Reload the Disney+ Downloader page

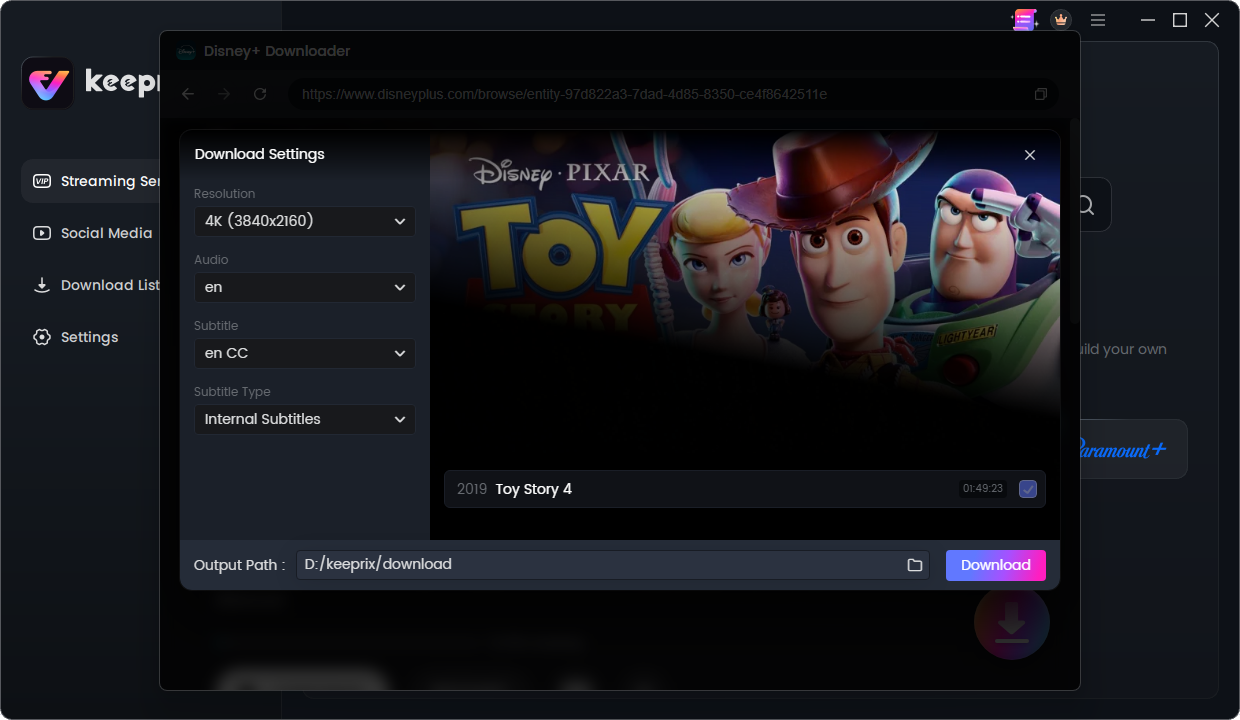260,94
